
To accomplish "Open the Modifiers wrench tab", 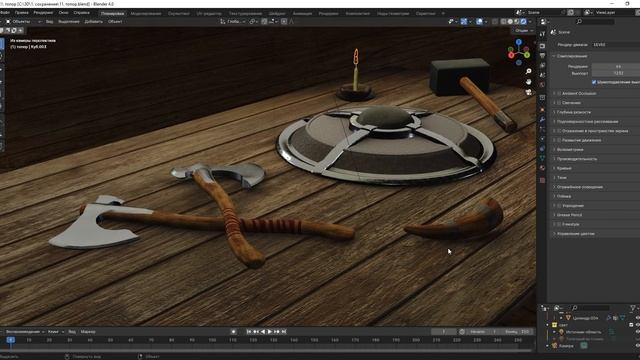I will click(x=542, y=119).
